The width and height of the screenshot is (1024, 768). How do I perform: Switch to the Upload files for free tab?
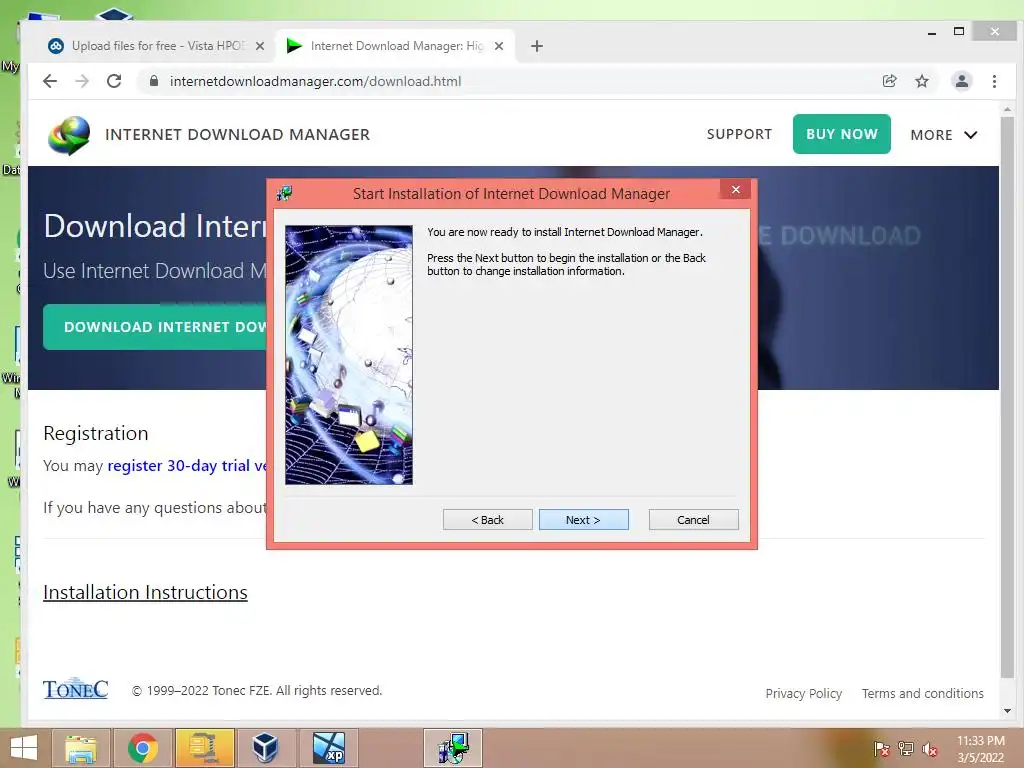[157, 46]
